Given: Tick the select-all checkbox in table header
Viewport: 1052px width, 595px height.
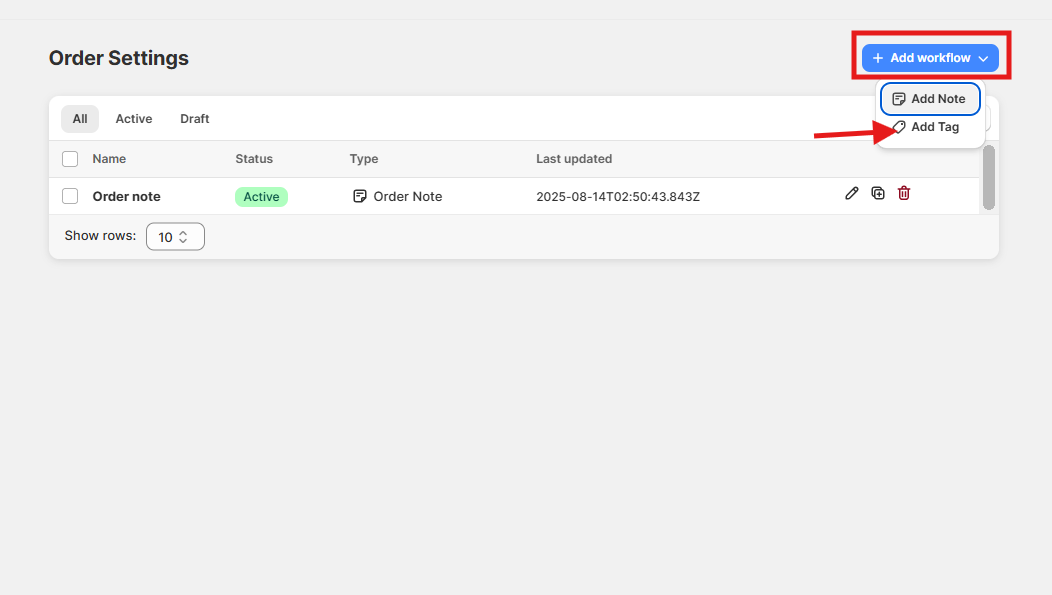Looking at the screenshot, I should click(70, 159).
